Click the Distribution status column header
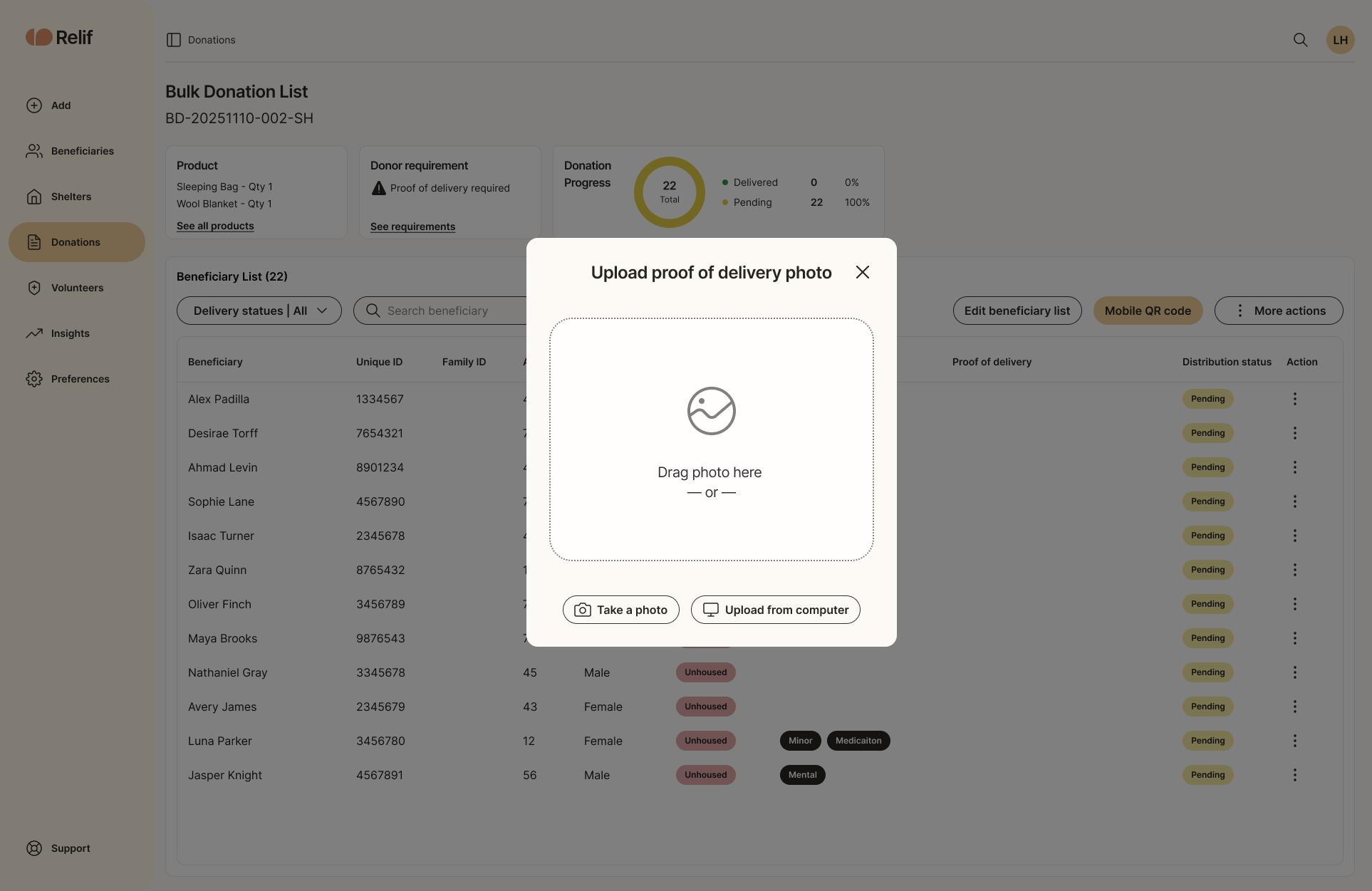This screenshot has height=891, width=1372. (x=1227, y=362)
